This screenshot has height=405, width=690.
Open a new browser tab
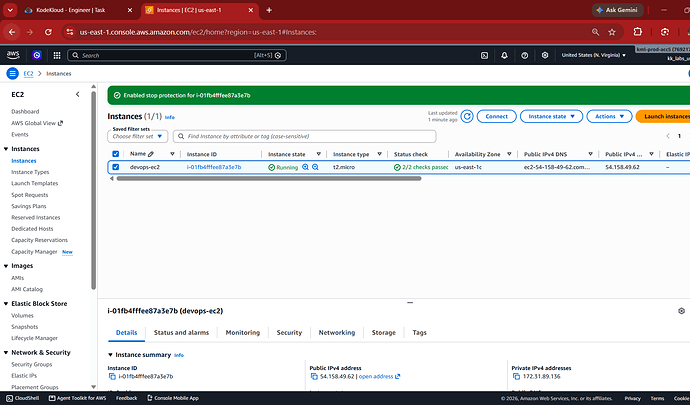click(x=269, y=10)
